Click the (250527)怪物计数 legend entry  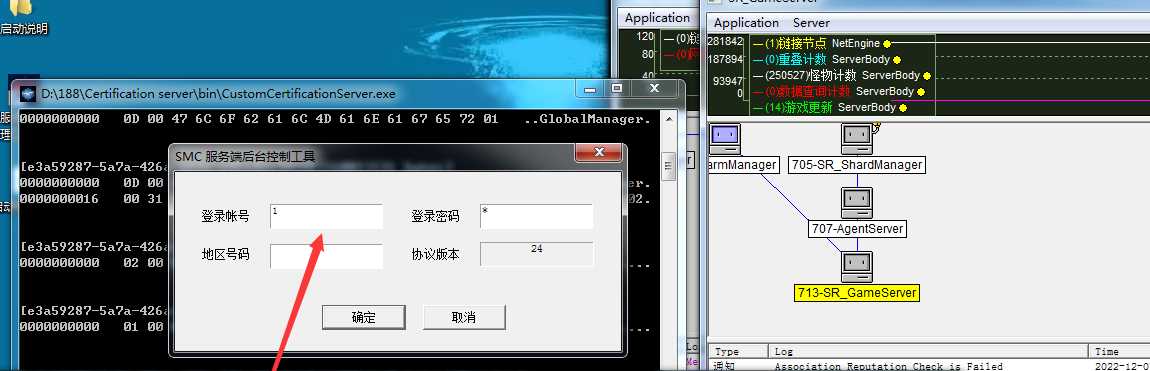tap(842, 76)
